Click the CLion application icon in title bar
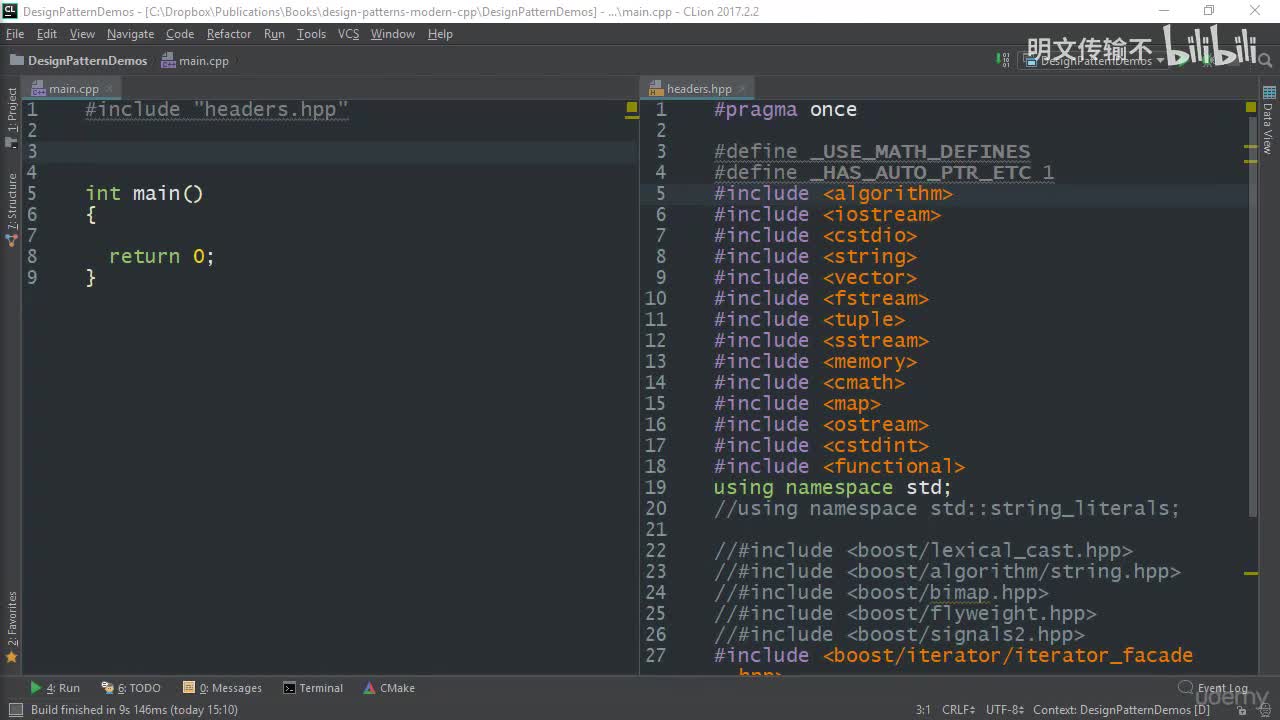The height and width of the screenshot is (720, 1280). [11, 11]
